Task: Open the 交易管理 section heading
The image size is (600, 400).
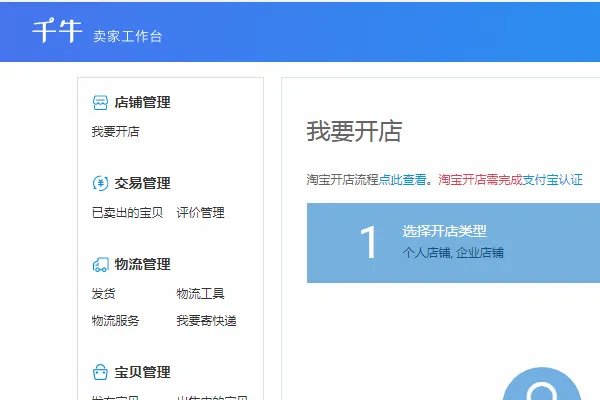Action: tap(142, 183)
